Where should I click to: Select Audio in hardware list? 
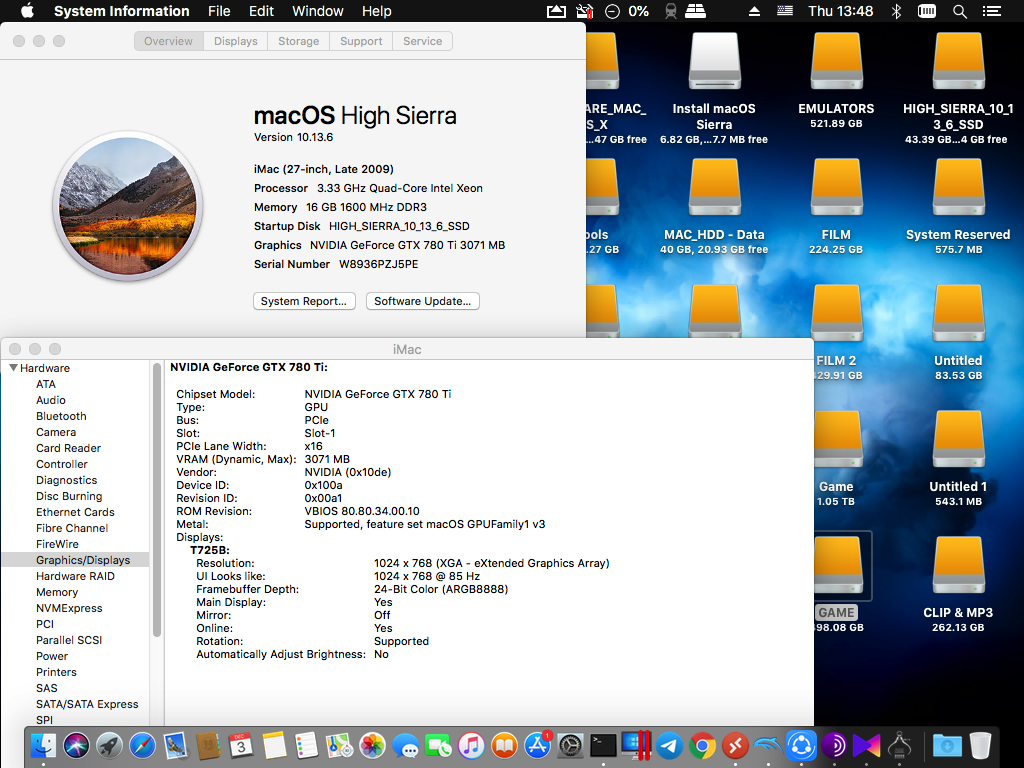(50, 400)
